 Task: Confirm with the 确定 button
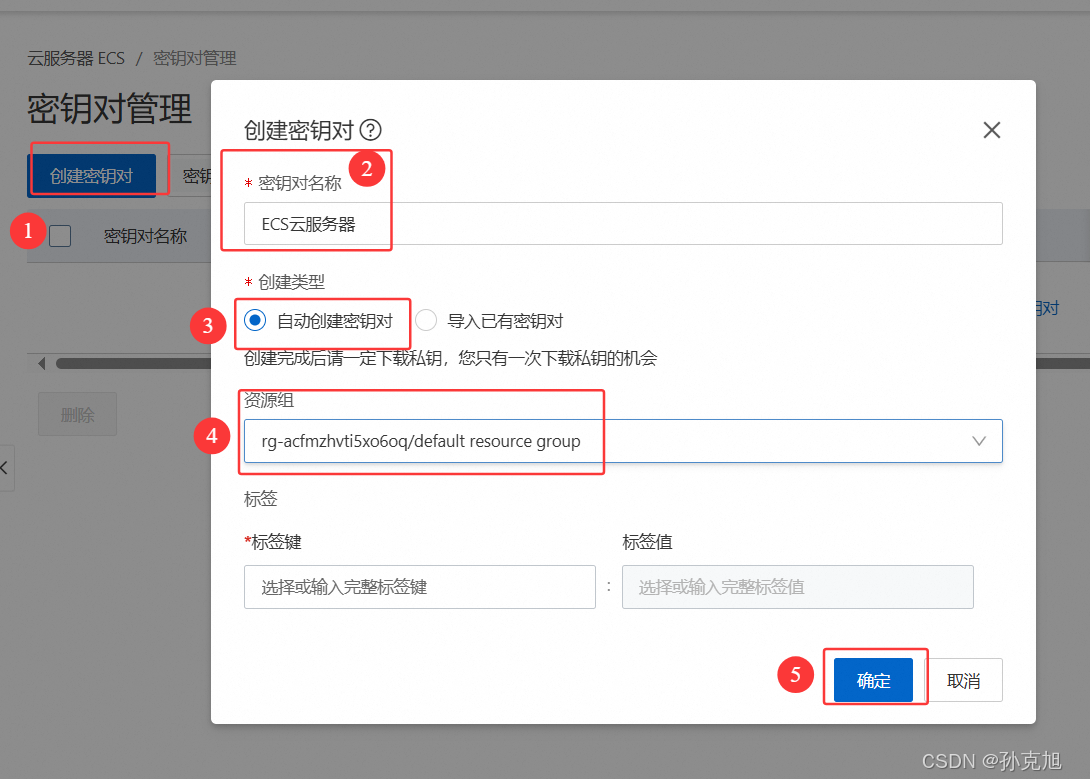tap(873, 680)
